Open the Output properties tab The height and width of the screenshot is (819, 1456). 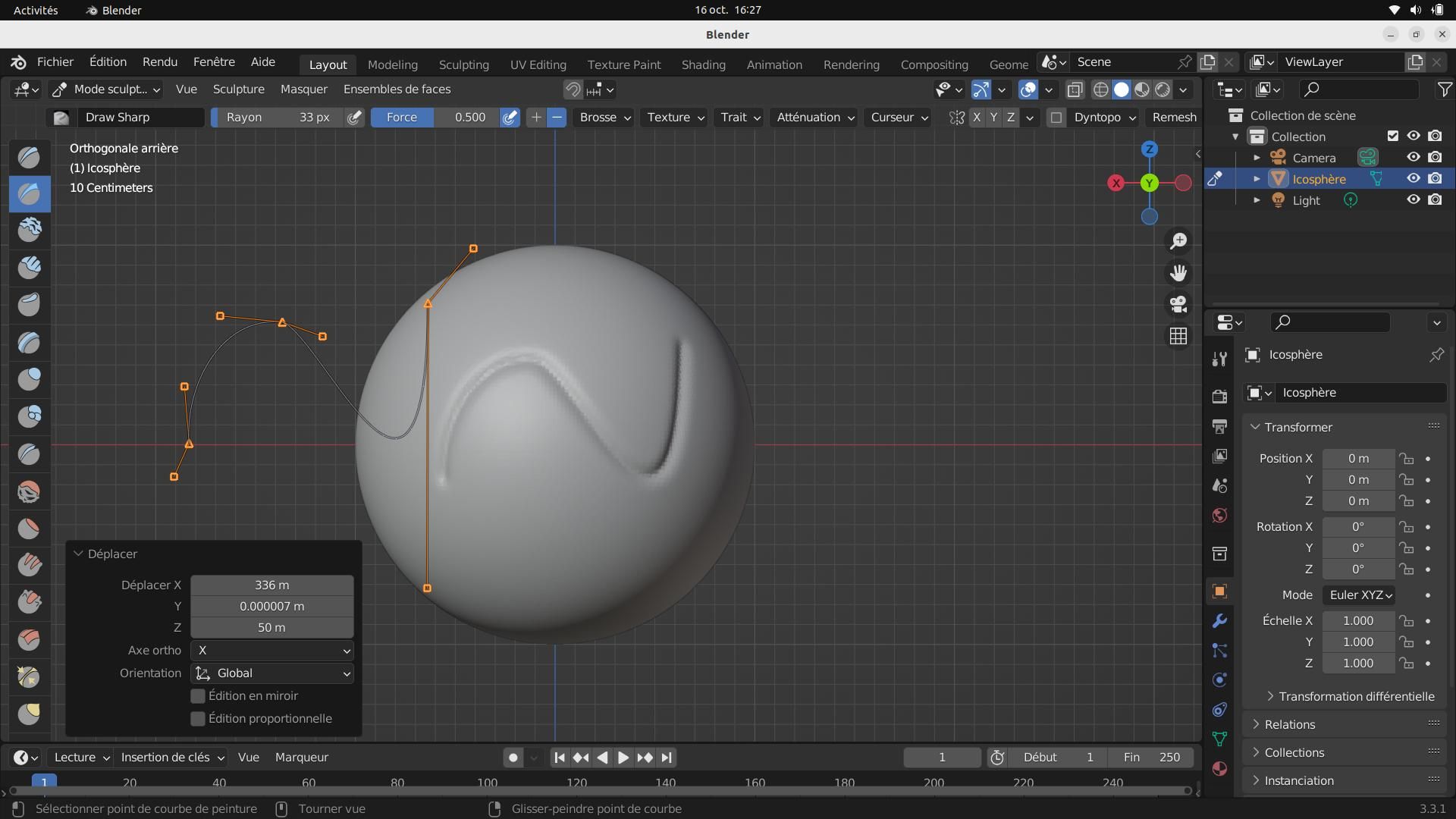click(x=1219, y=426)
